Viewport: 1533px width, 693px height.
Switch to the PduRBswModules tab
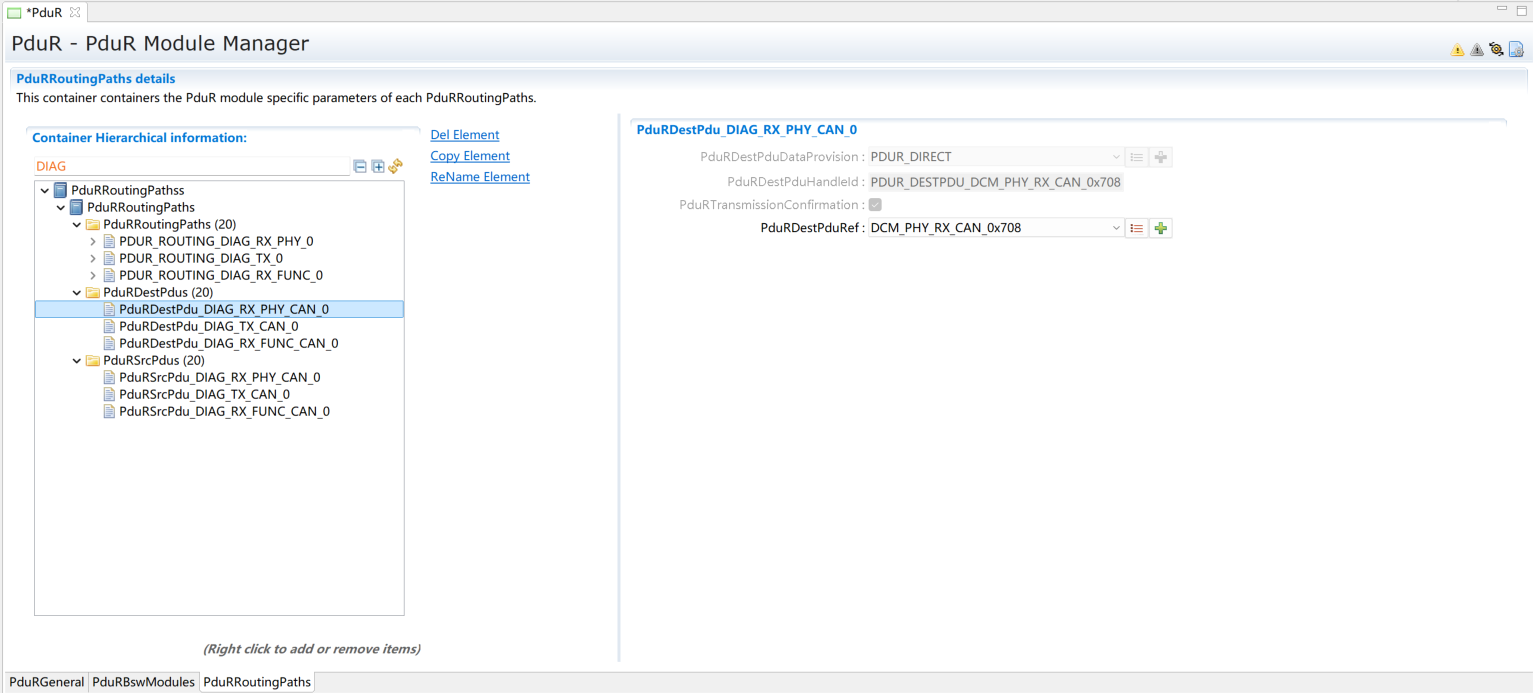pos(143,682)
